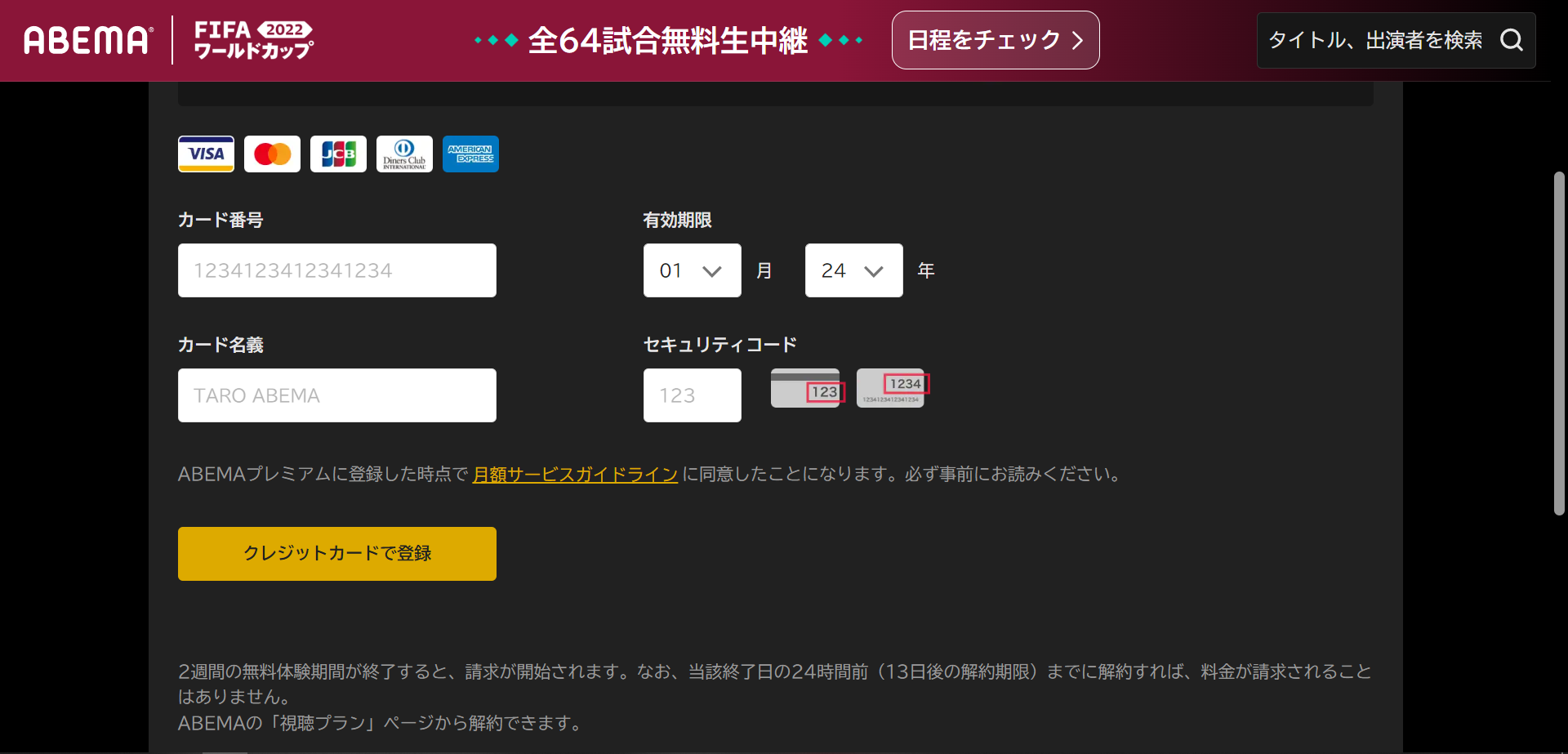The image size is (1568, 754).
Task: Open the expiry month dropdown
Action: pyautogui.click(x=692, y=270)
